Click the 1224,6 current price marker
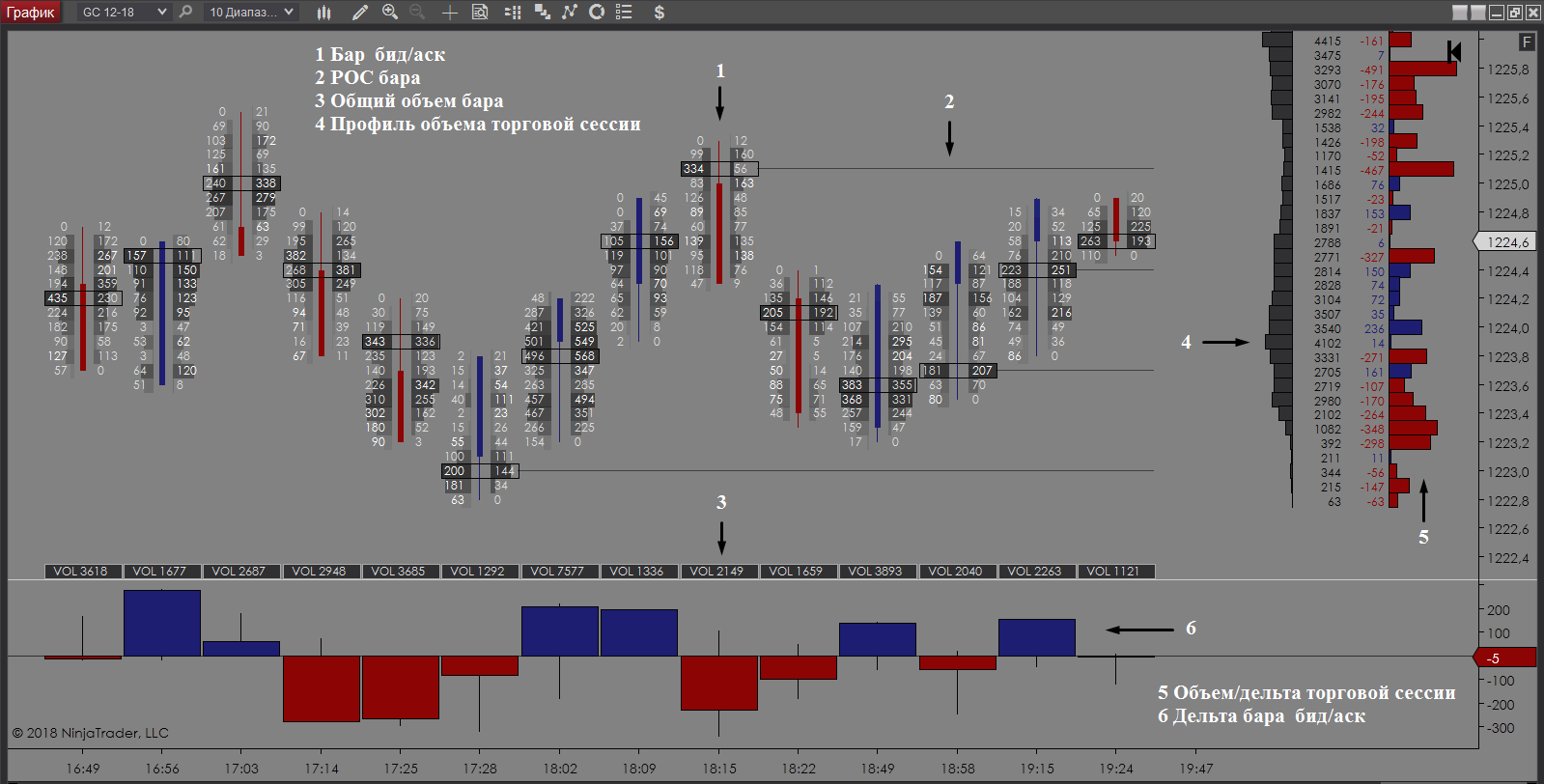This screenshot has width=1544, height=784. [x=1506, y=242]
